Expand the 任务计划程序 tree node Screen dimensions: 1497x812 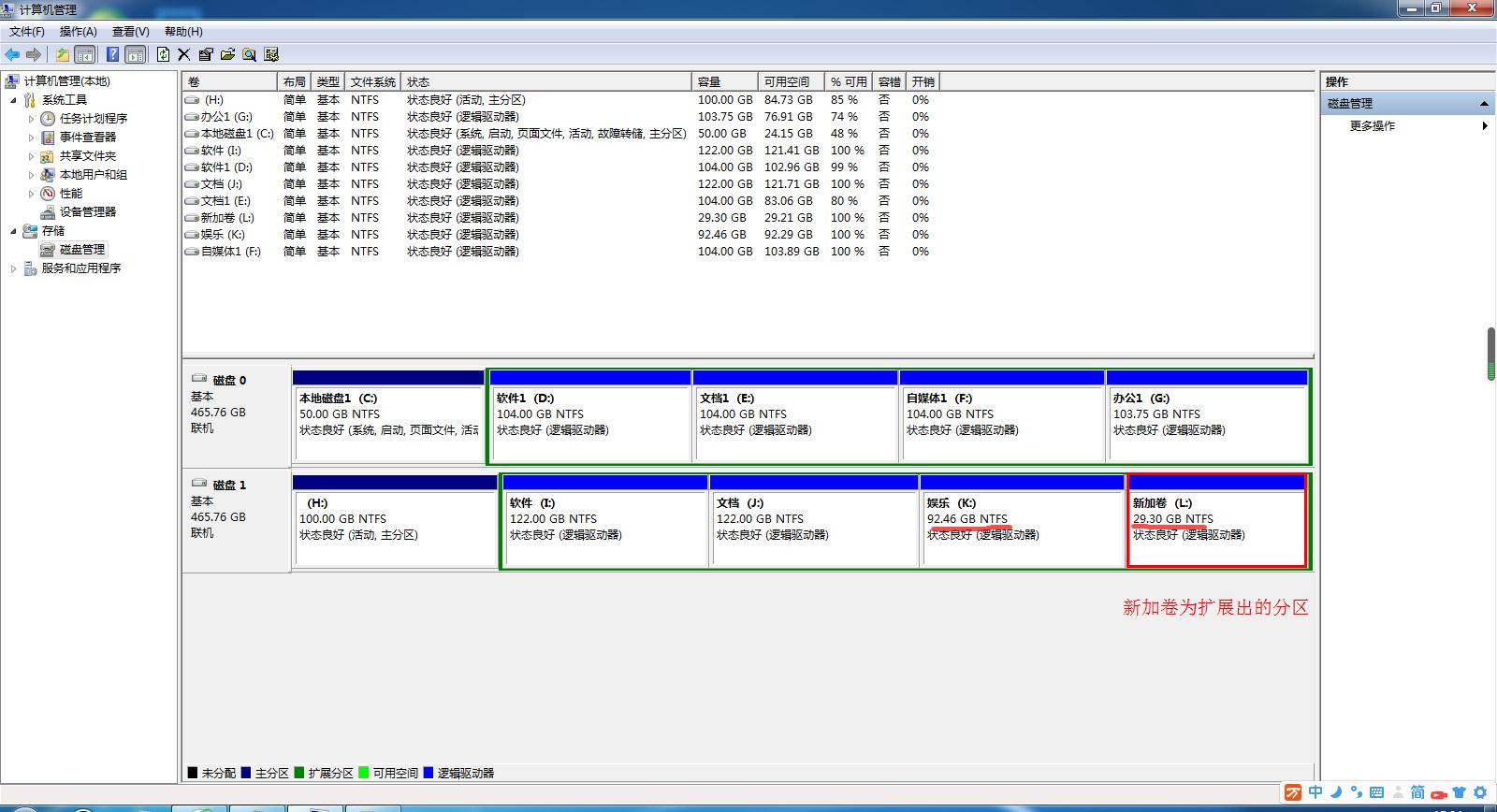[31, 119]
